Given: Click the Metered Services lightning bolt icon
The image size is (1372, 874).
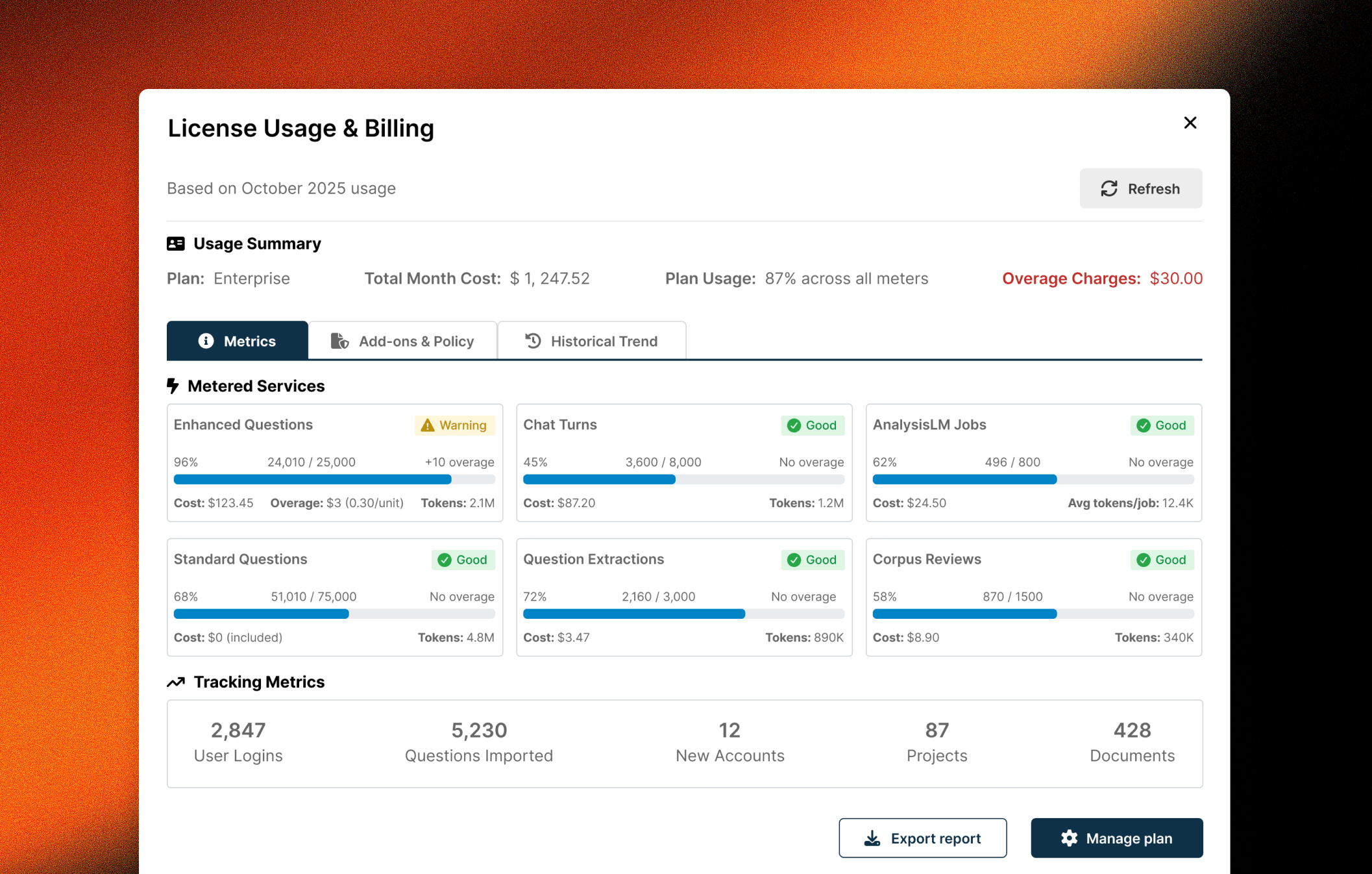Looking at the screenshot, I should tap(173, 386).
